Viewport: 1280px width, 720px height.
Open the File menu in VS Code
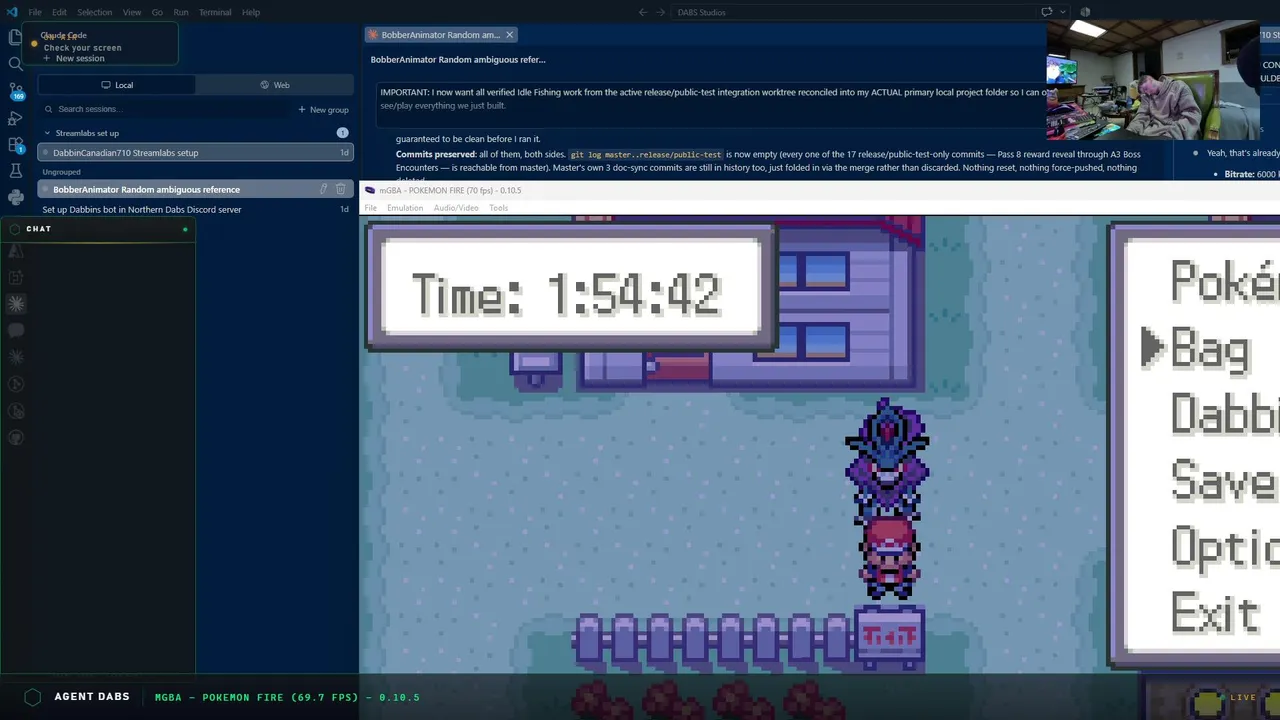coord(35,12)
